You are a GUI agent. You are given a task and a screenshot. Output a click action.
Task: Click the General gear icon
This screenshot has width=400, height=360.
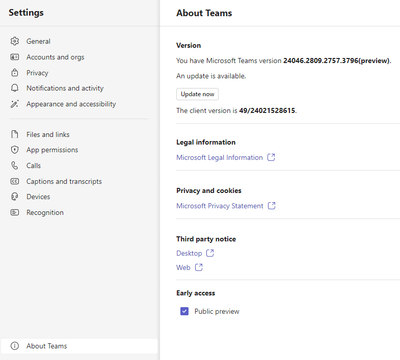pos(14,41)
